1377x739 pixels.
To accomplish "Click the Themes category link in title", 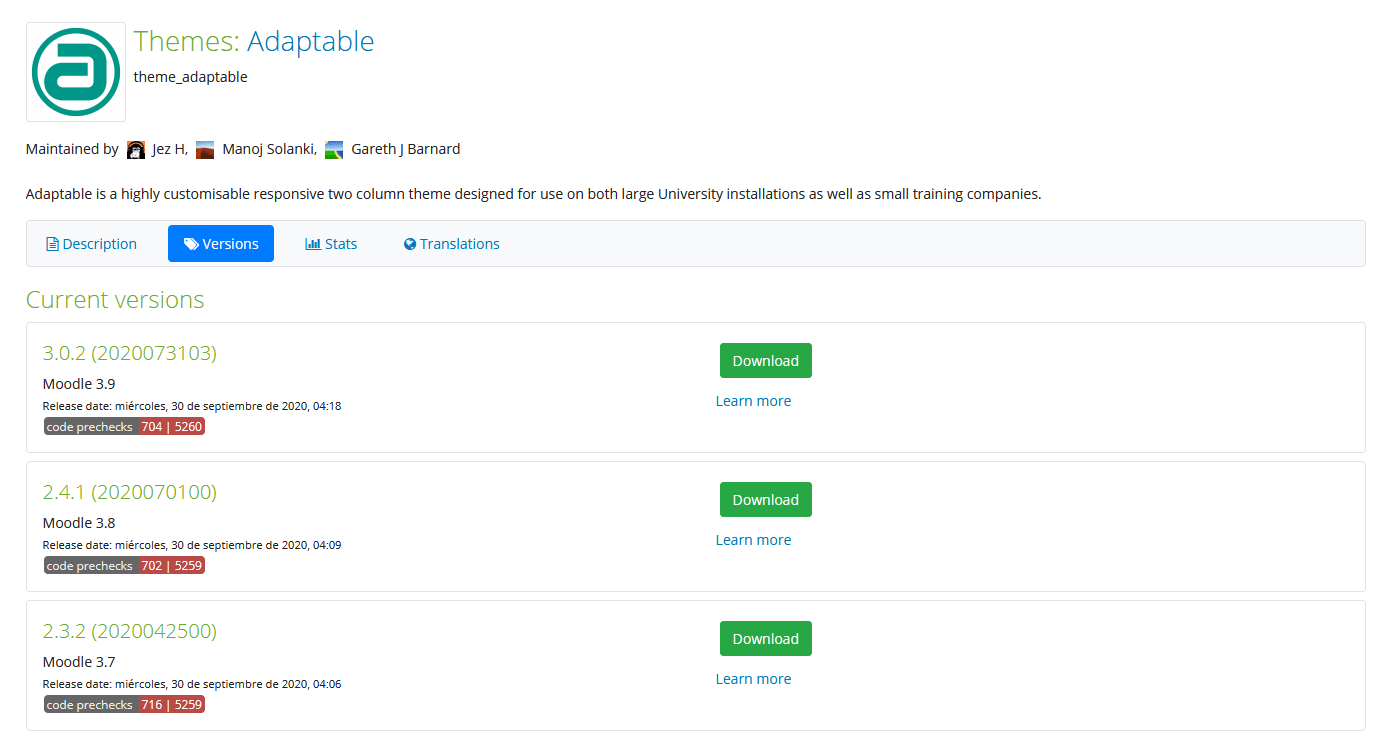I will coord(186,41).
